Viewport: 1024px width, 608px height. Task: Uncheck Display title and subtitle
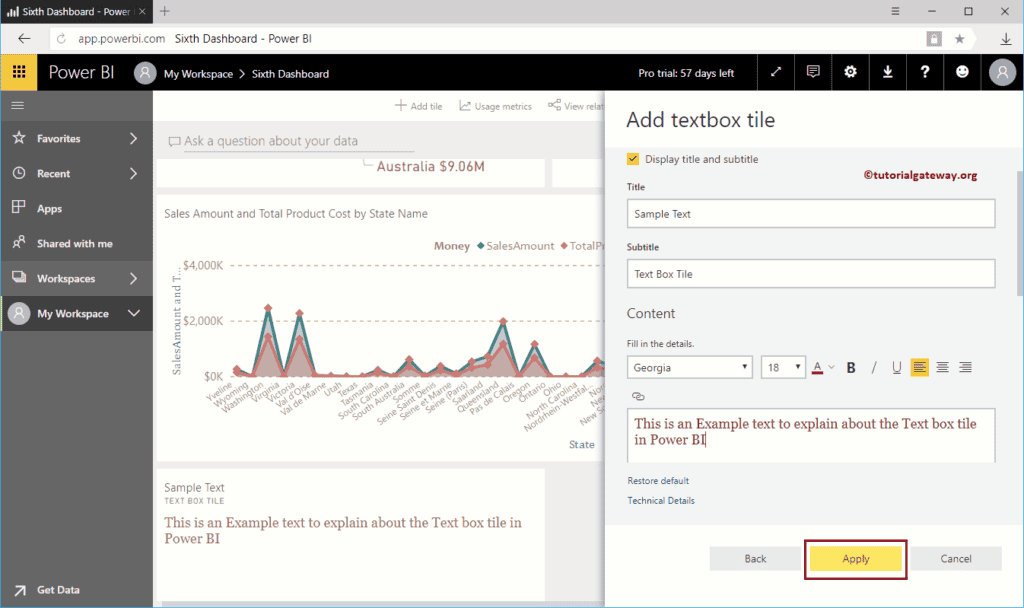coord(633,158)
